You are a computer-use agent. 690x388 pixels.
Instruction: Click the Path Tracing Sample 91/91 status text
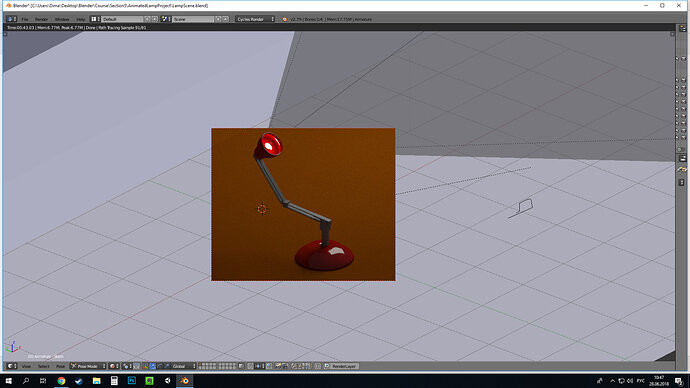coord(122,28)
